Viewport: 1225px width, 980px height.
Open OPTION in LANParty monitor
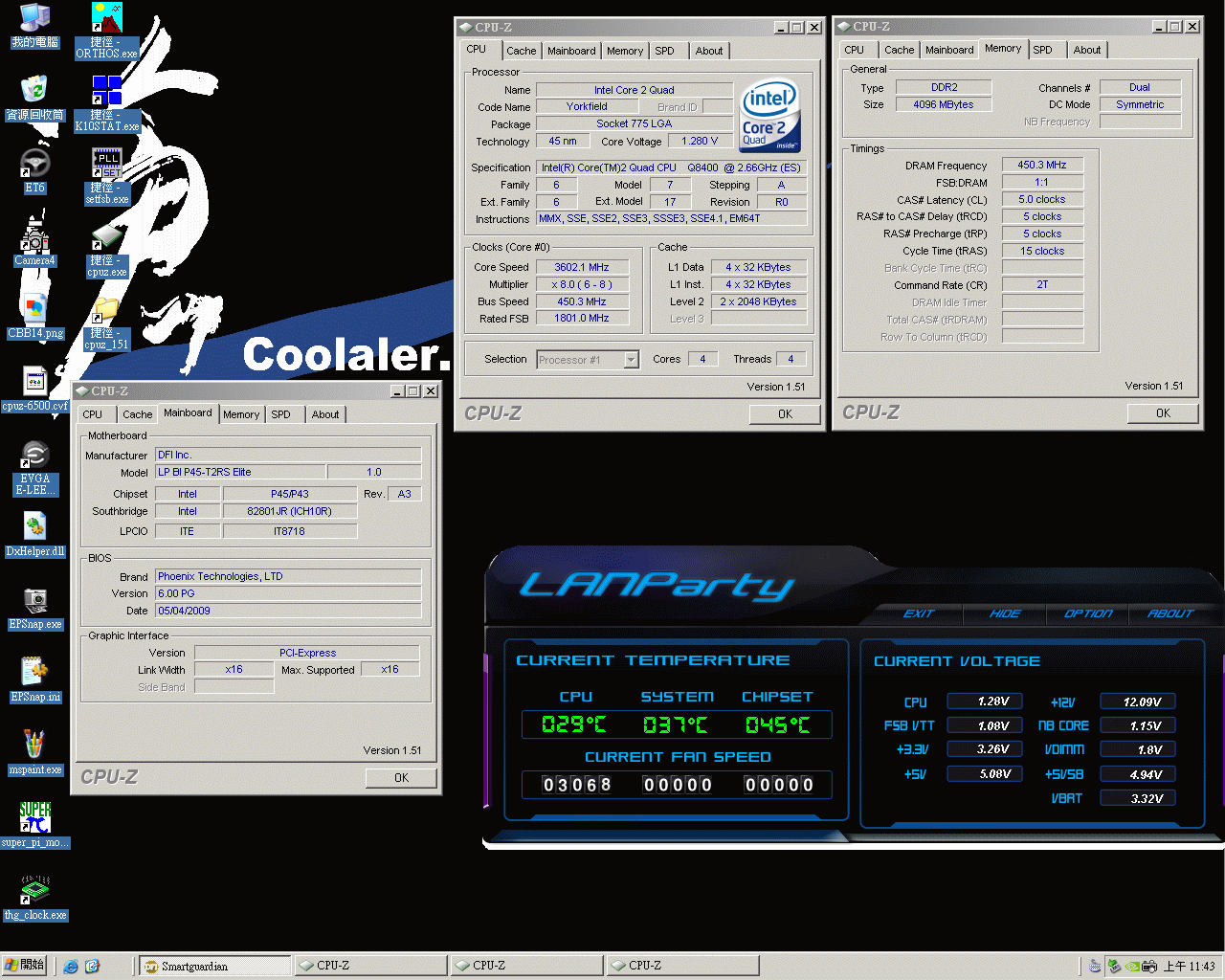1088,613
